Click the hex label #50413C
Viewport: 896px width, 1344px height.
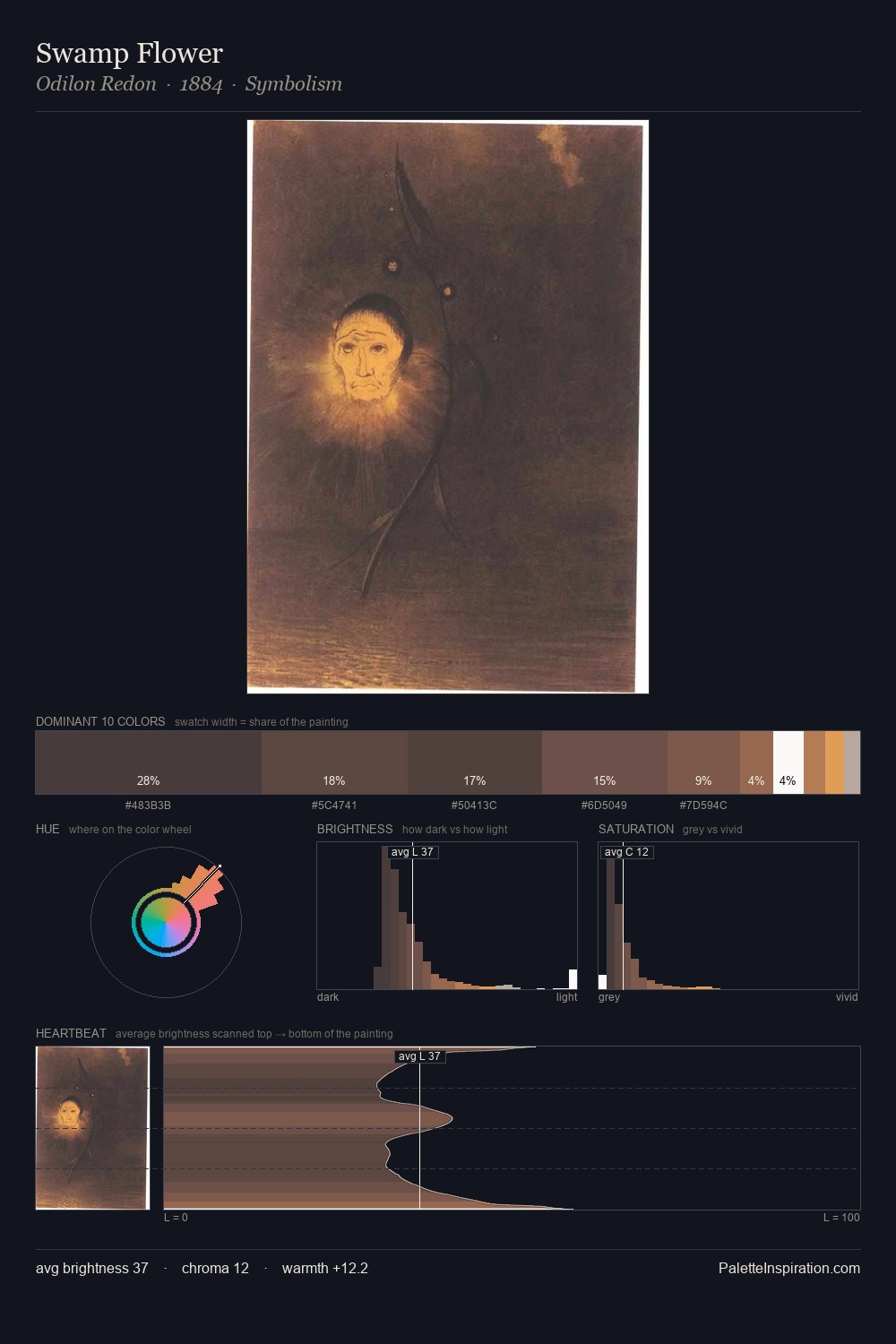tap(474, 806)
